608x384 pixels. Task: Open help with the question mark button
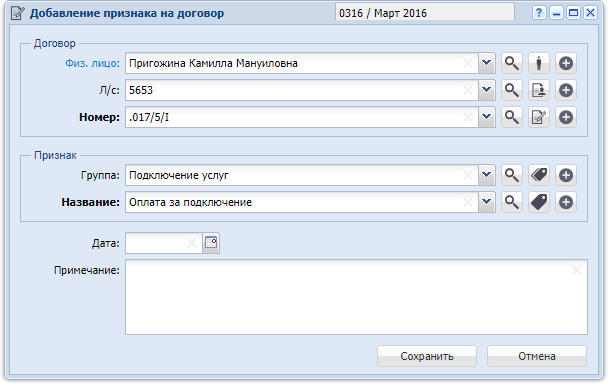[539, 13]
